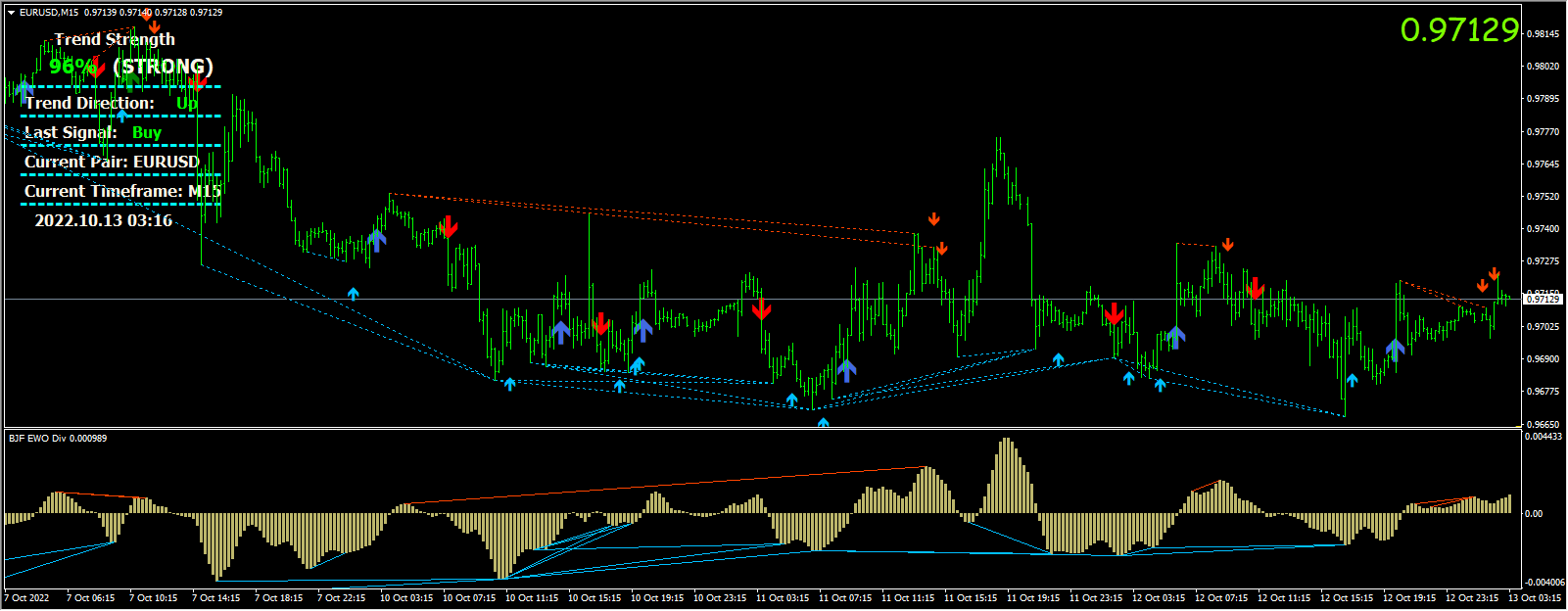
Task: Click the 0.96900 level on the price axis
Action: pos(1544,358)
